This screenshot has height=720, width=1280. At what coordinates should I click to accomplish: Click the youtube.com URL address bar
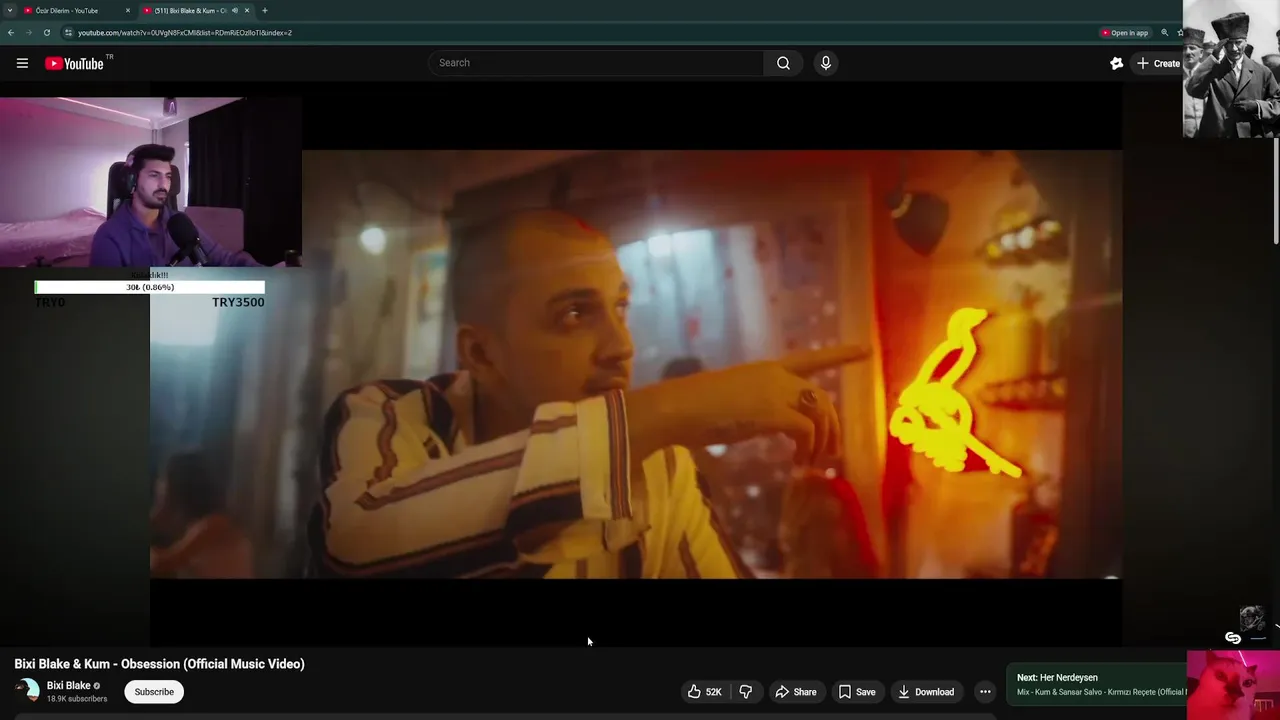pyautogui.click(x=185, y=32)
